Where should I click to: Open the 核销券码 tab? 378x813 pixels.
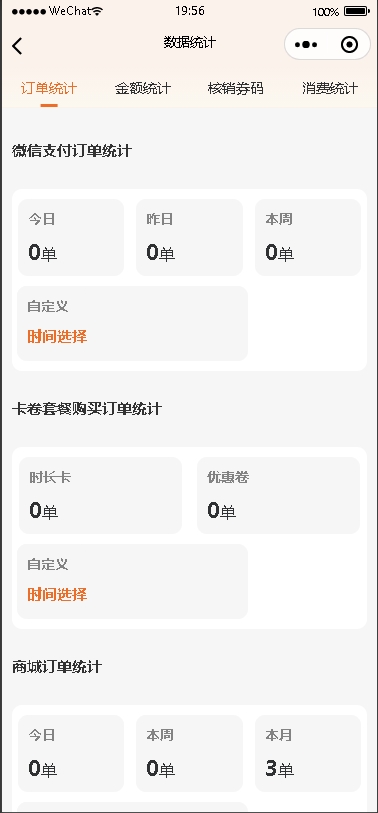[x=235, y=89]
